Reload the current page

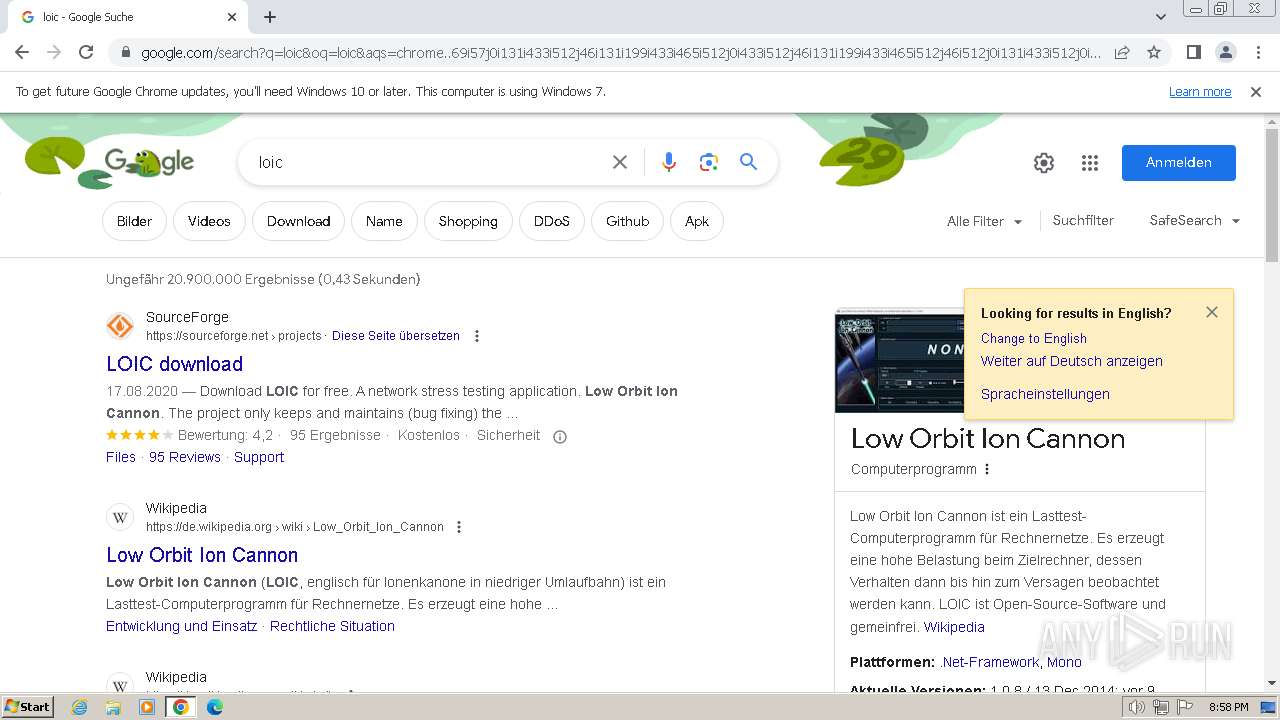[x=86, y=52]
